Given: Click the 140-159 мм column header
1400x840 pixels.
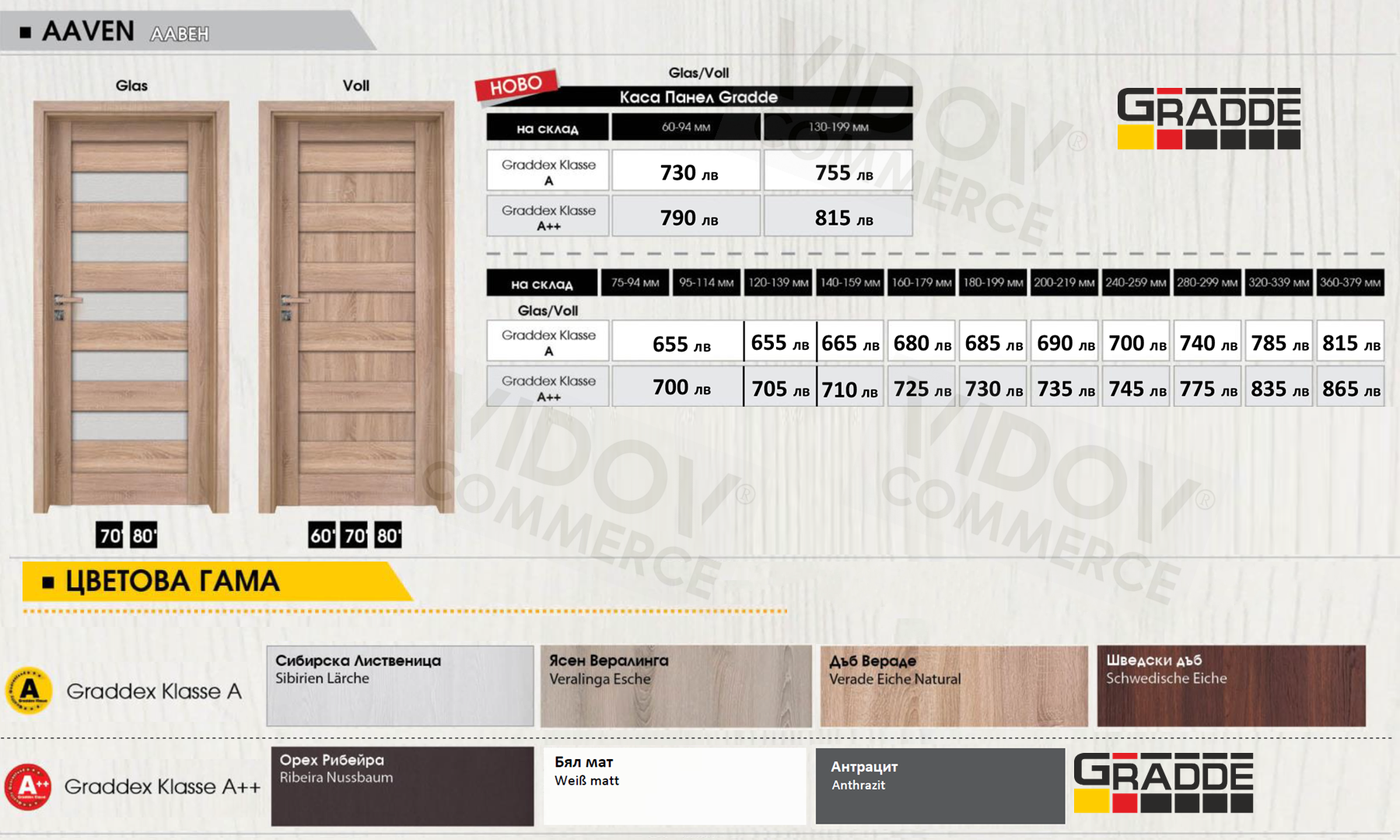Looking at the screenshot, I should point(849,282).
